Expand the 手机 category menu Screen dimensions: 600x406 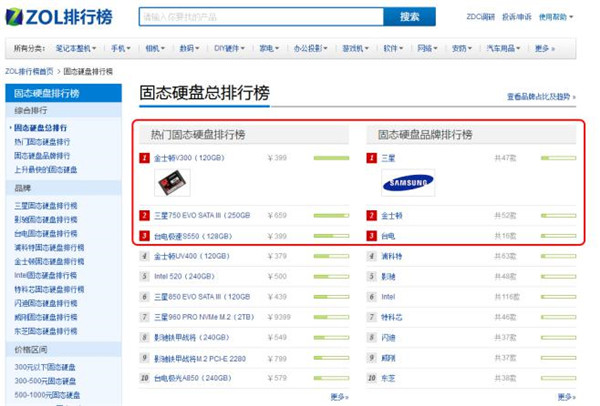click(x=121, y=48)
